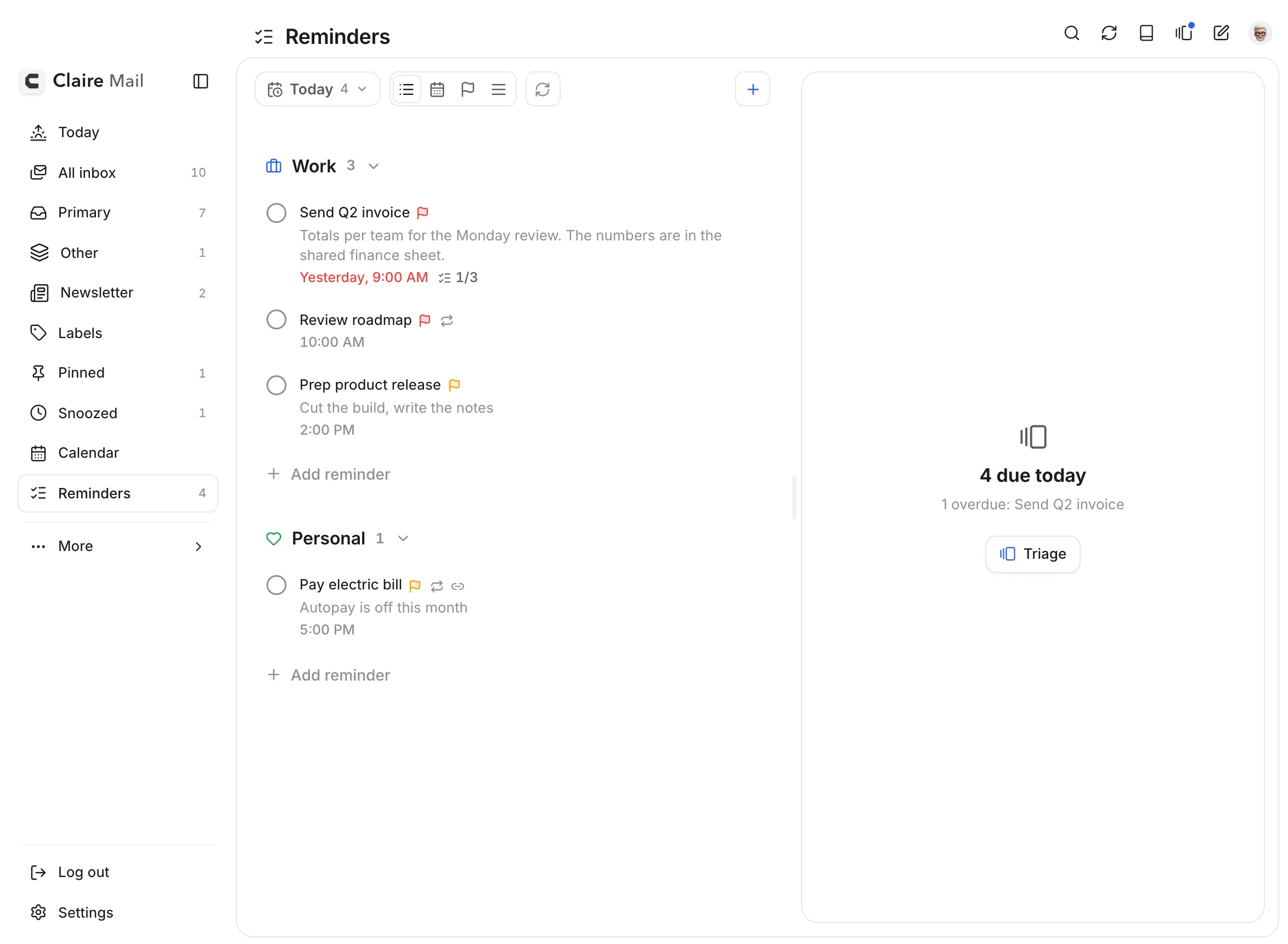Collapse the Personal section chevron
The image size is (1288, 944).
coord(403,539)
